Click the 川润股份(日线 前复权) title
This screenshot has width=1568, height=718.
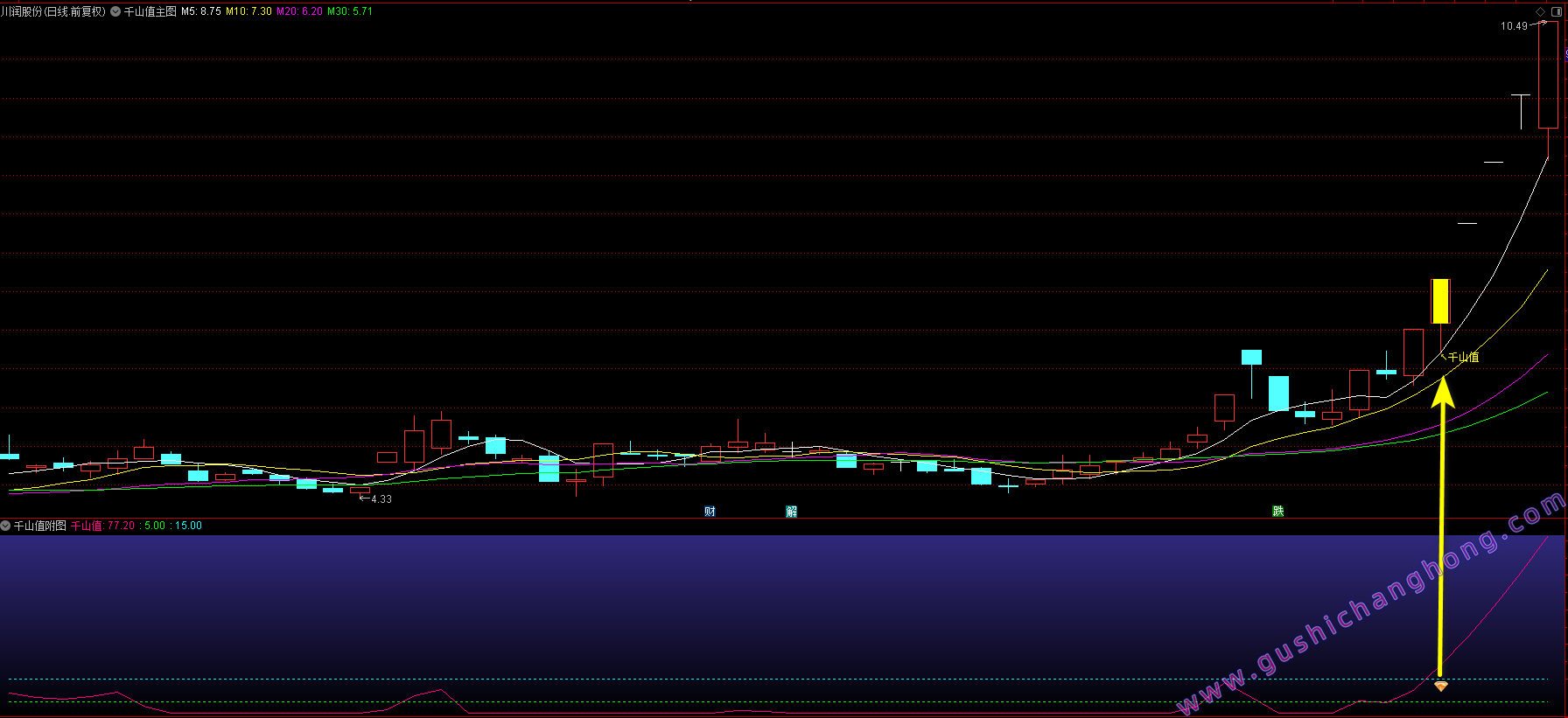(53, 11)
